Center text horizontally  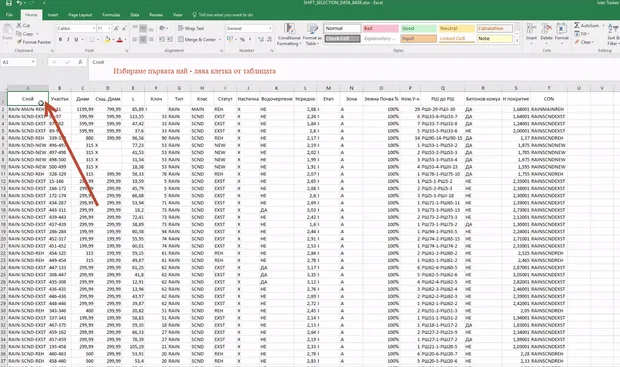[x=143, y=40]
